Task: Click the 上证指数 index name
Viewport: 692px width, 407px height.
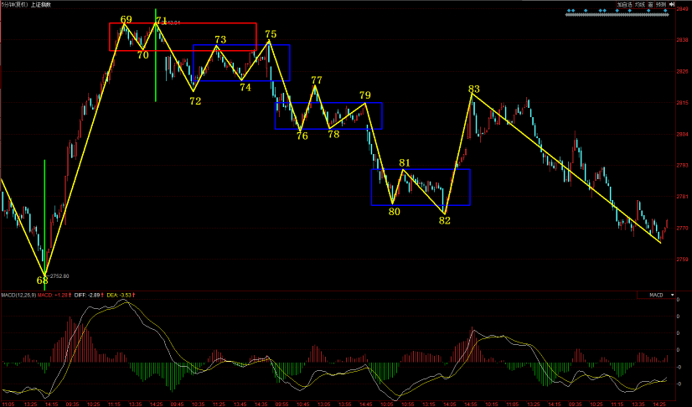Action: point(42,5)
